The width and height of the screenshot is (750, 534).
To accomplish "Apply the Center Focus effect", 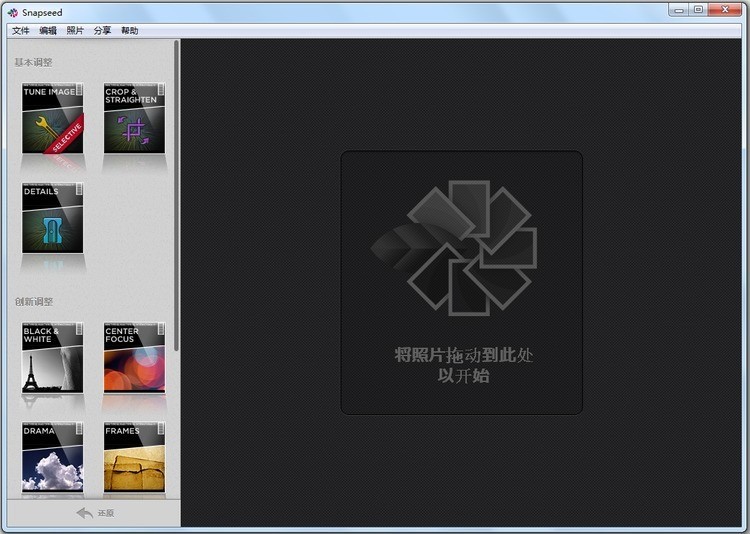I will 134,357.
